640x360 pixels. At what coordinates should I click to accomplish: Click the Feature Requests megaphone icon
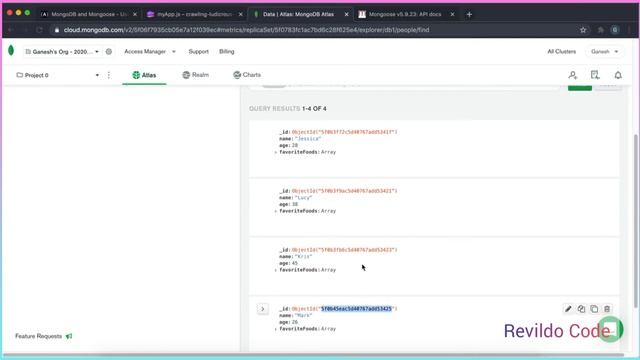[x=69, y=336]
